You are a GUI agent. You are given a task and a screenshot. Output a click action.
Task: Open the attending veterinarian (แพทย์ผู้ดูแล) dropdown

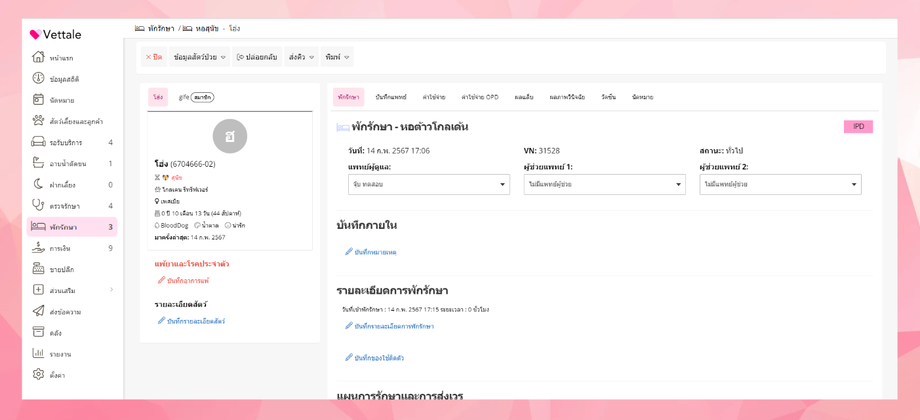click(429, 184)
